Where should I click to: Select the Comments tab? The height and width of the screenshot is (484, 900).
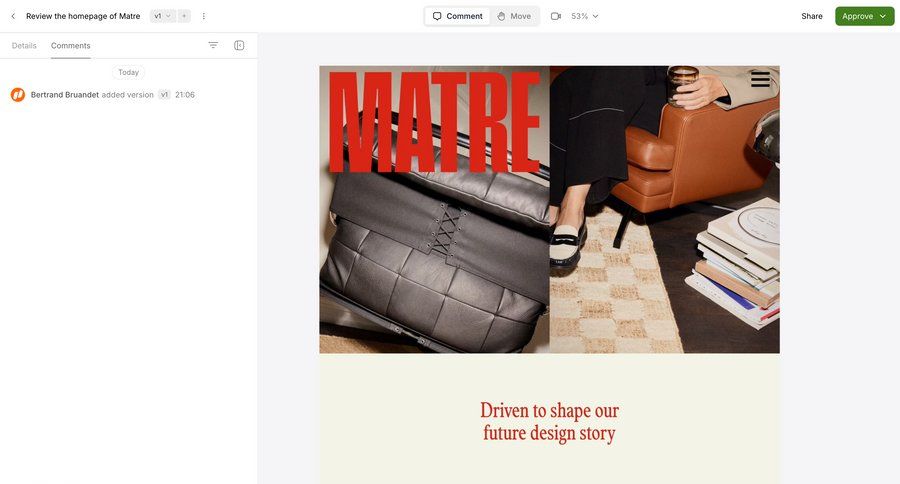click(71, 45)
